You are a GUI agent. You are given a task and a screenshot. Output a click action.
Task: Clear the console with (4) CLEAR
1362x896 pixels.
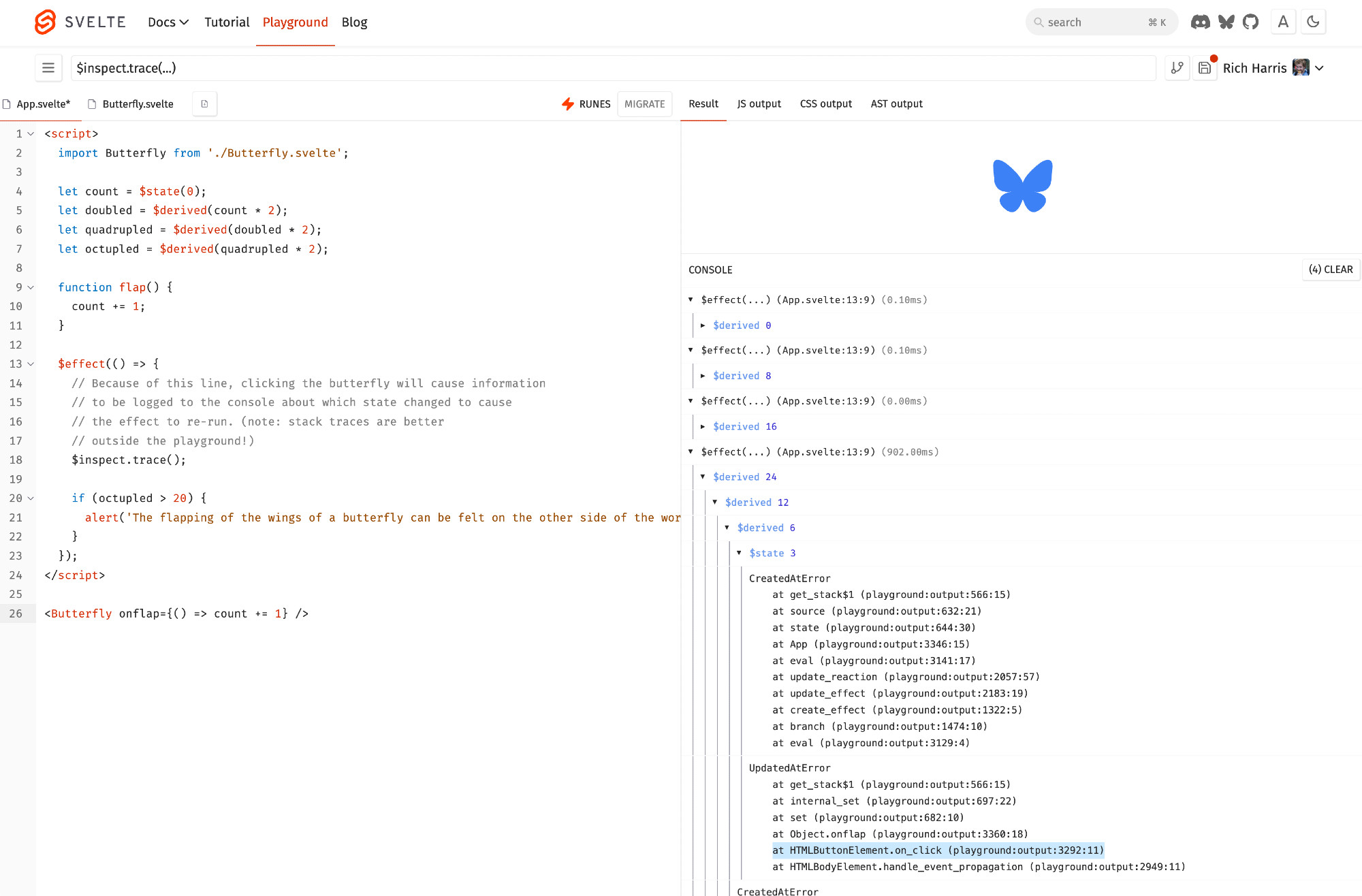tap(1331, 270)
